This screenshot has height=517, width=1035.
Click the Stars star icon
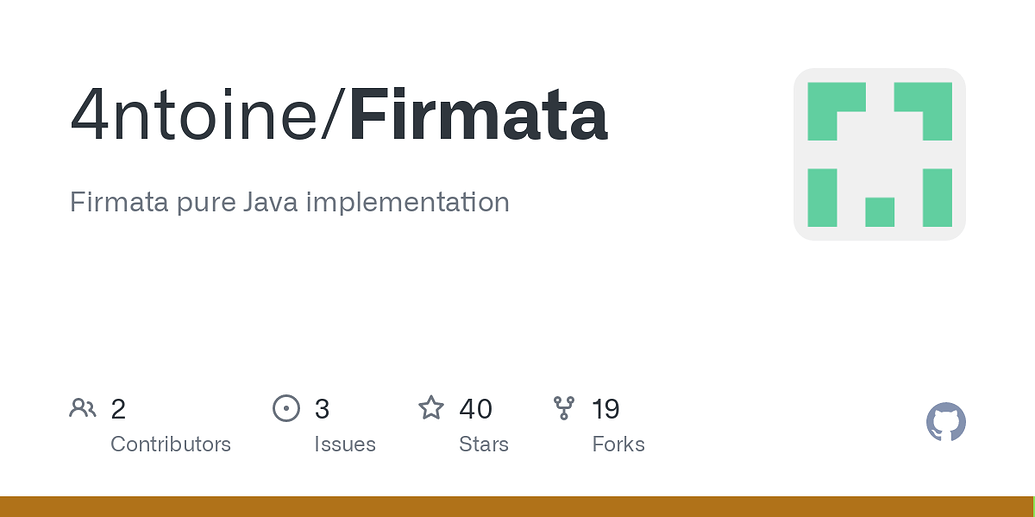click(431, 408)
